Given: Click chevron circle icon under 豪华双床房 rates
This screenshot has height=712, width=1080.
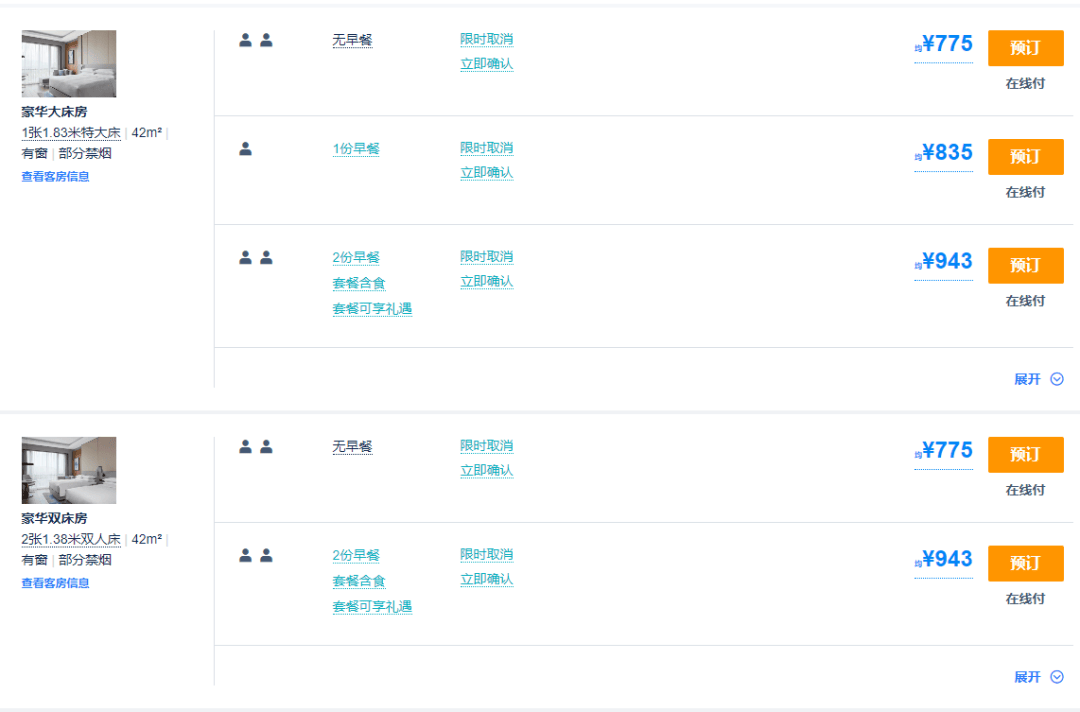Looking at the screenshot, I should [x=1057, y=678].
